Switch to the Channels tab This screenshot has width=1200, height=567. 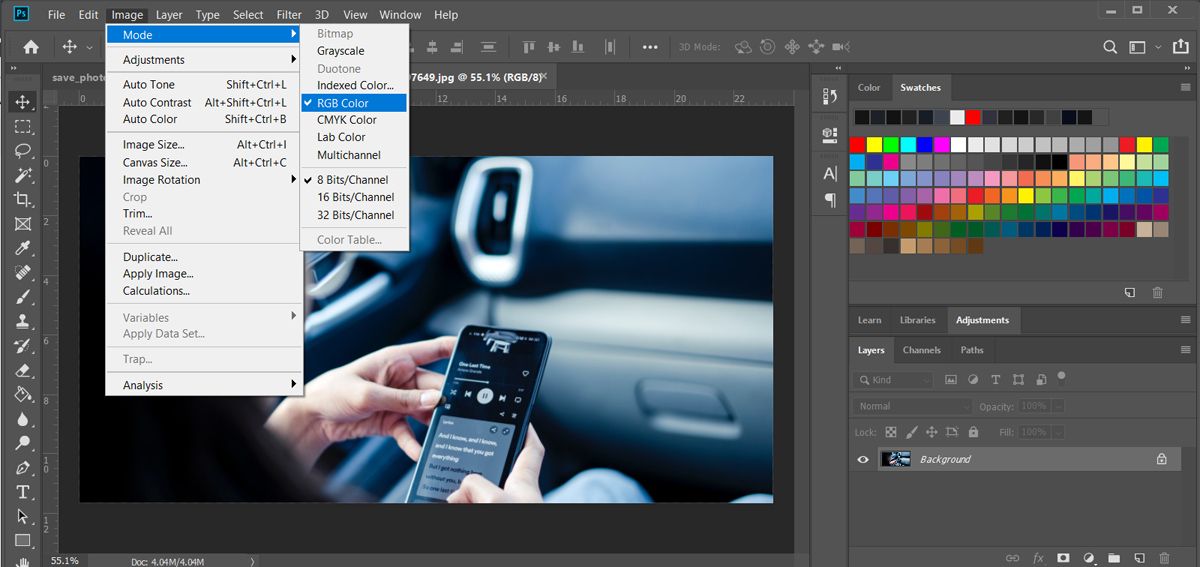point(921,350)
